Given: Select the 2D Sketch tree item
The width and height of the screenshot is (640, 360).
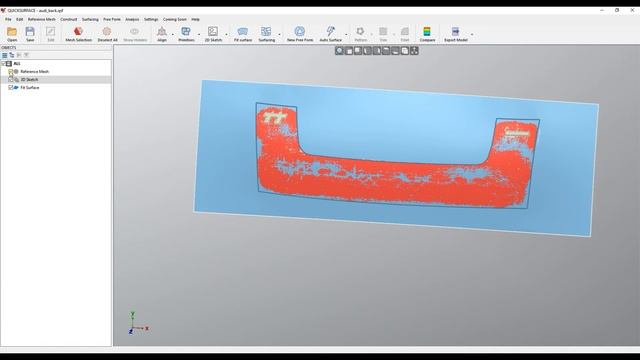Looking at the screenshot, I should click(29, 80).
